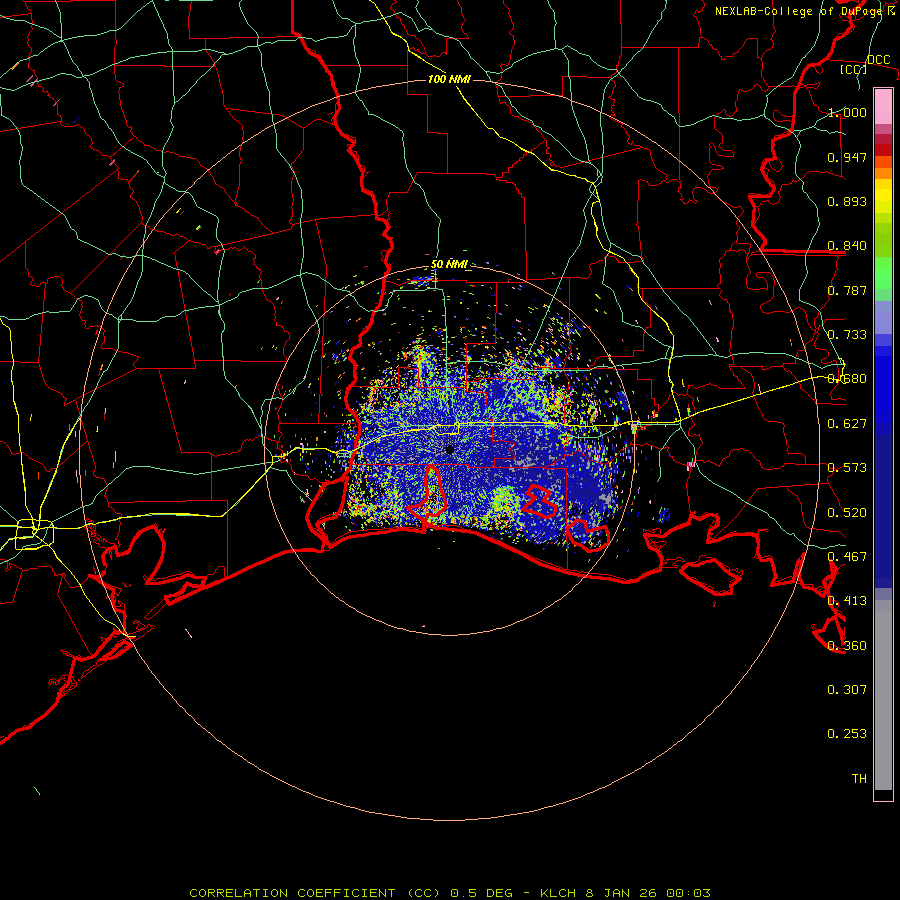This screenshot has height=900, width=900.
Task: Click the 0.680 color scale value
Action: point(847,379)
